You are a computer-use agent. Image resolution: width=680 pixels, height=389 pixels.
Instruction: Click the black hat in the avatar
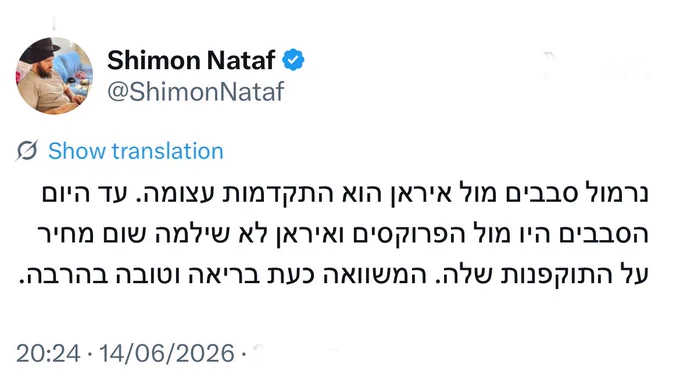point(39,50)
